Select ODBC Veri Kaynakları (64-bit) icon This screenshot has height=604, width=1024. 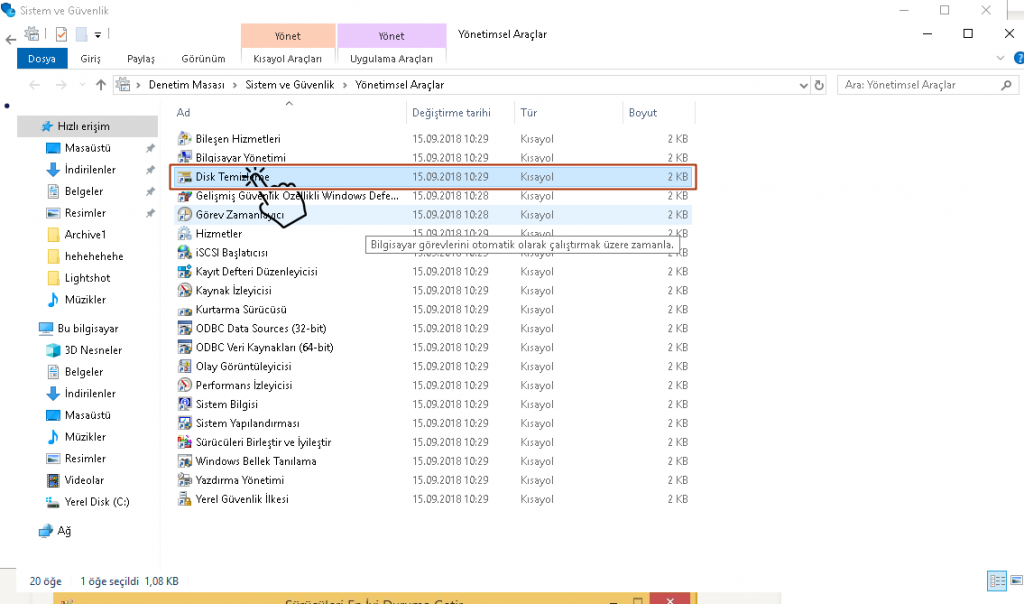pyautogui.click(x=185, y=347)
